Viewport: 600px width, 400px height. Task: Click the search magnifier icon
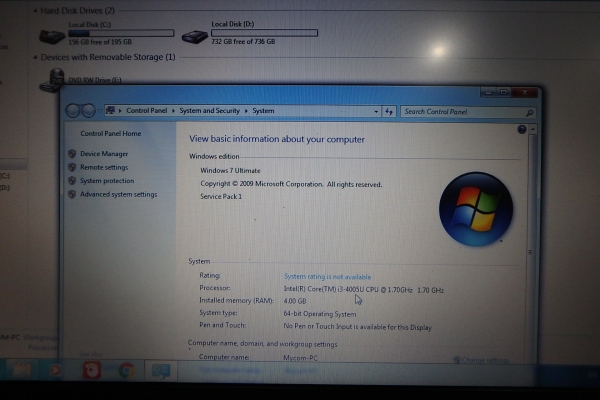coord(530,113)
